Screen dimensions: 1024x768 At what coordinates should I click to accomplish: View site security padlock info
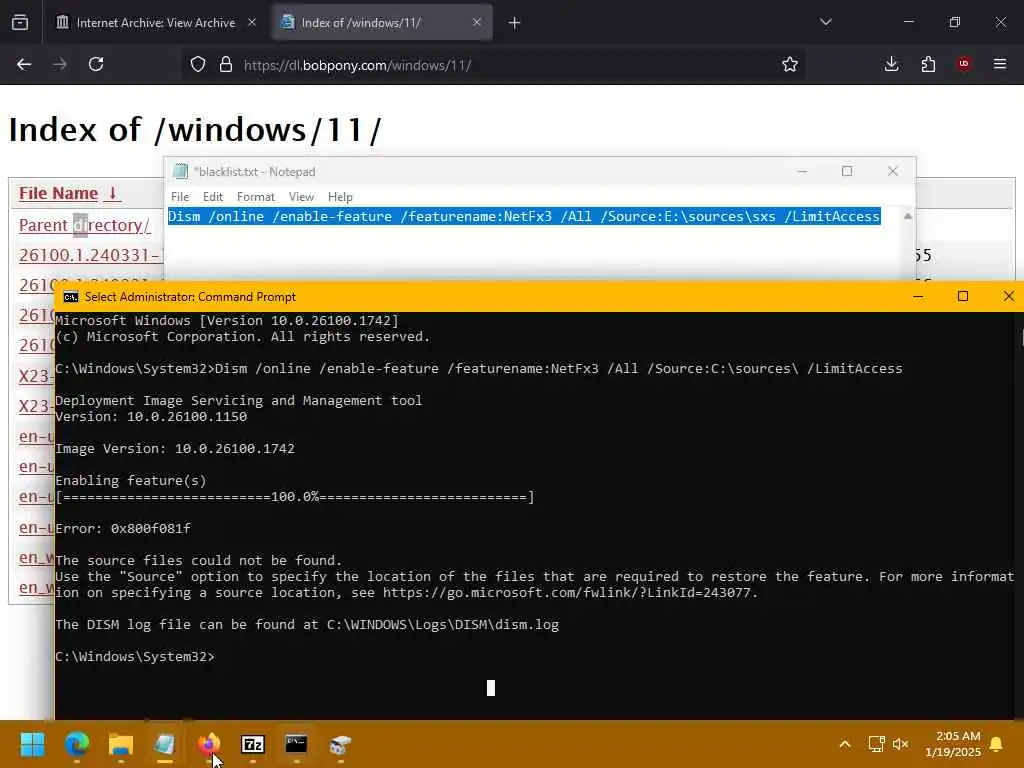click(226, 65)
